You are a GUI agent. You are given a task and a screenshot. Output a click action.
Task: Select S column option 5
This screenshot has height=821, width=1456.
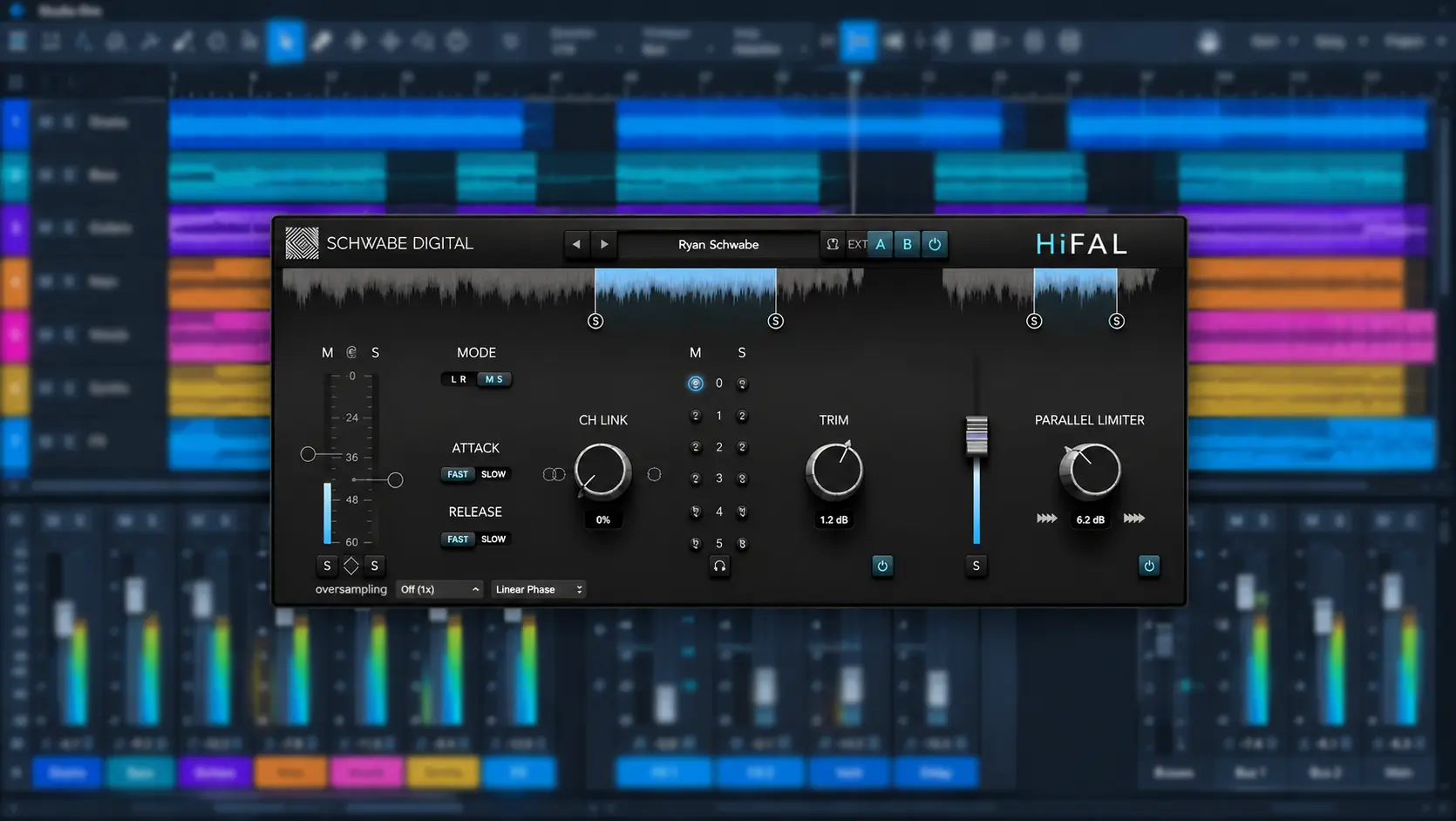pos(742,543)
